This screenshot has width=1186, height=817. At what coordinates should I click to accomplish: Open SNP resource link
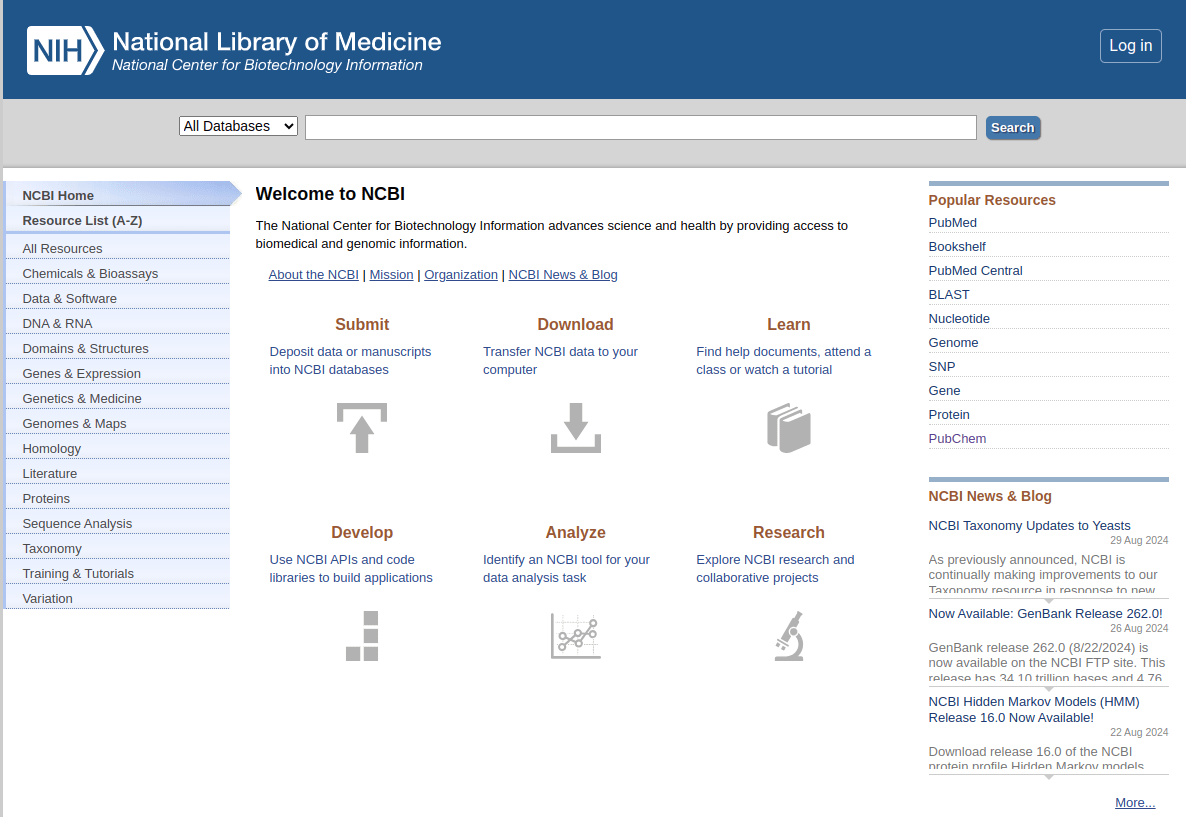click(942, 366)
